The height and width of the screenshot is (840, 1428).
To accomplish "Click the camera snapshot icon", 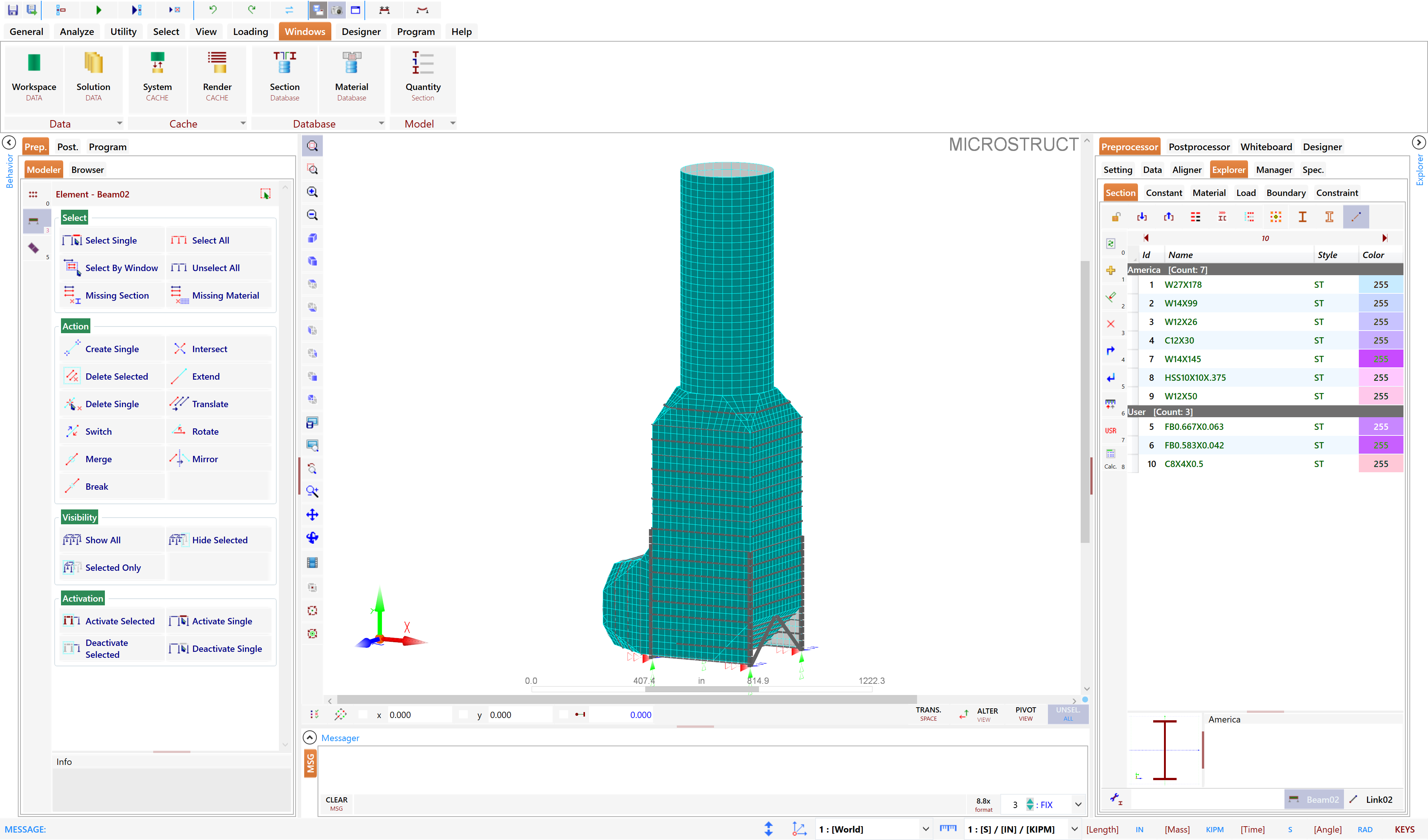I will coord(337,10).
